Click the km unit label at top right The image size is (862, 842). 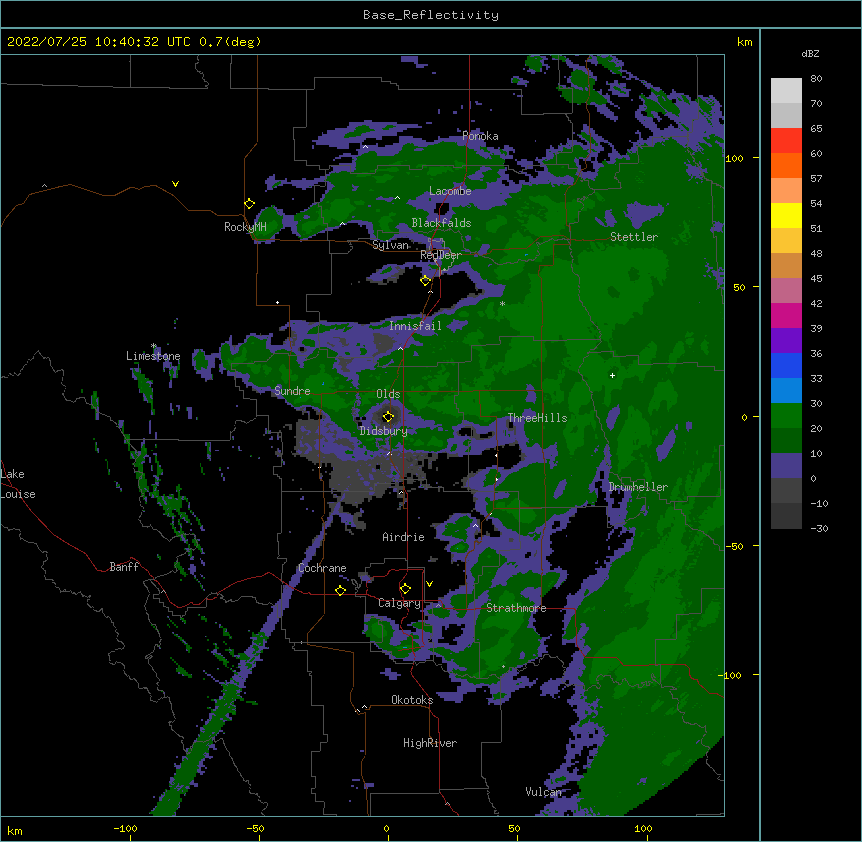pyautogui.click(x=744, y=42)
